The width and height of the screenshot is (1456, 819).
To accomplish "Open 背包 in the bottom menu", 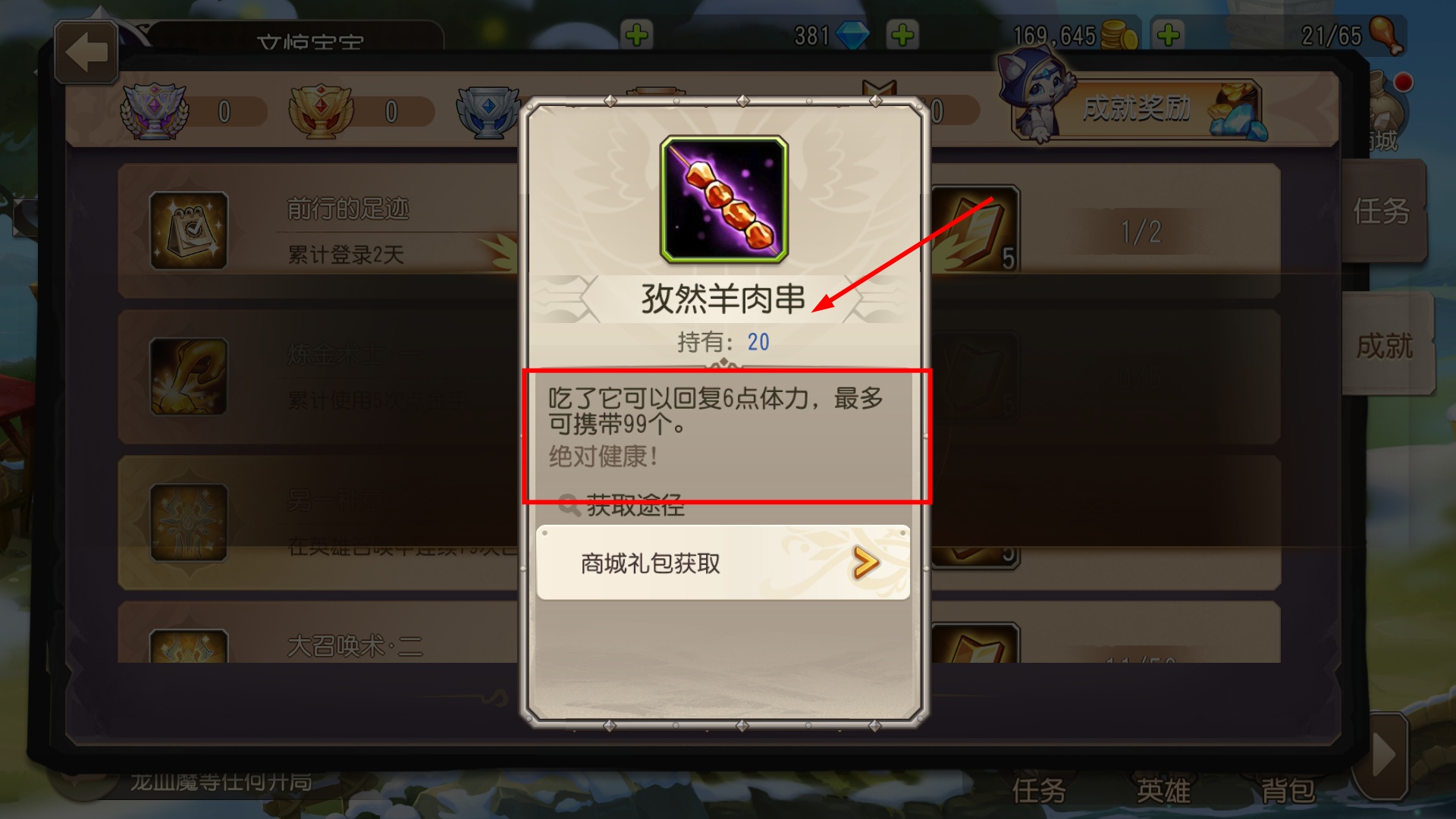I will (x=1288, y=791).
